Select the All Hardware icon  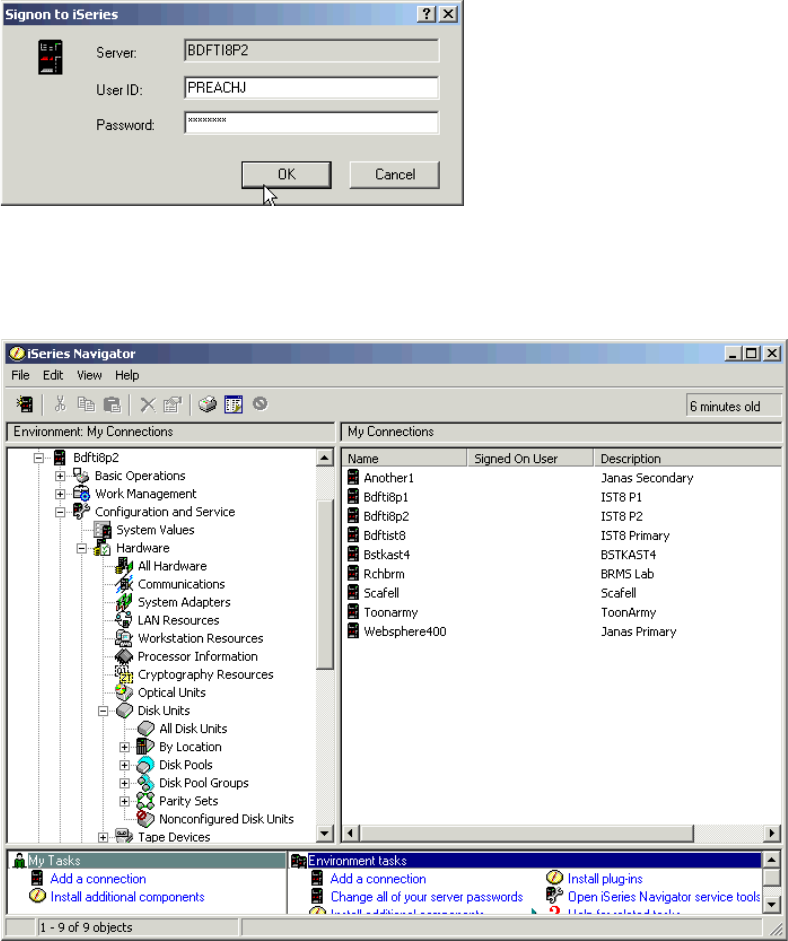(124, 566)
